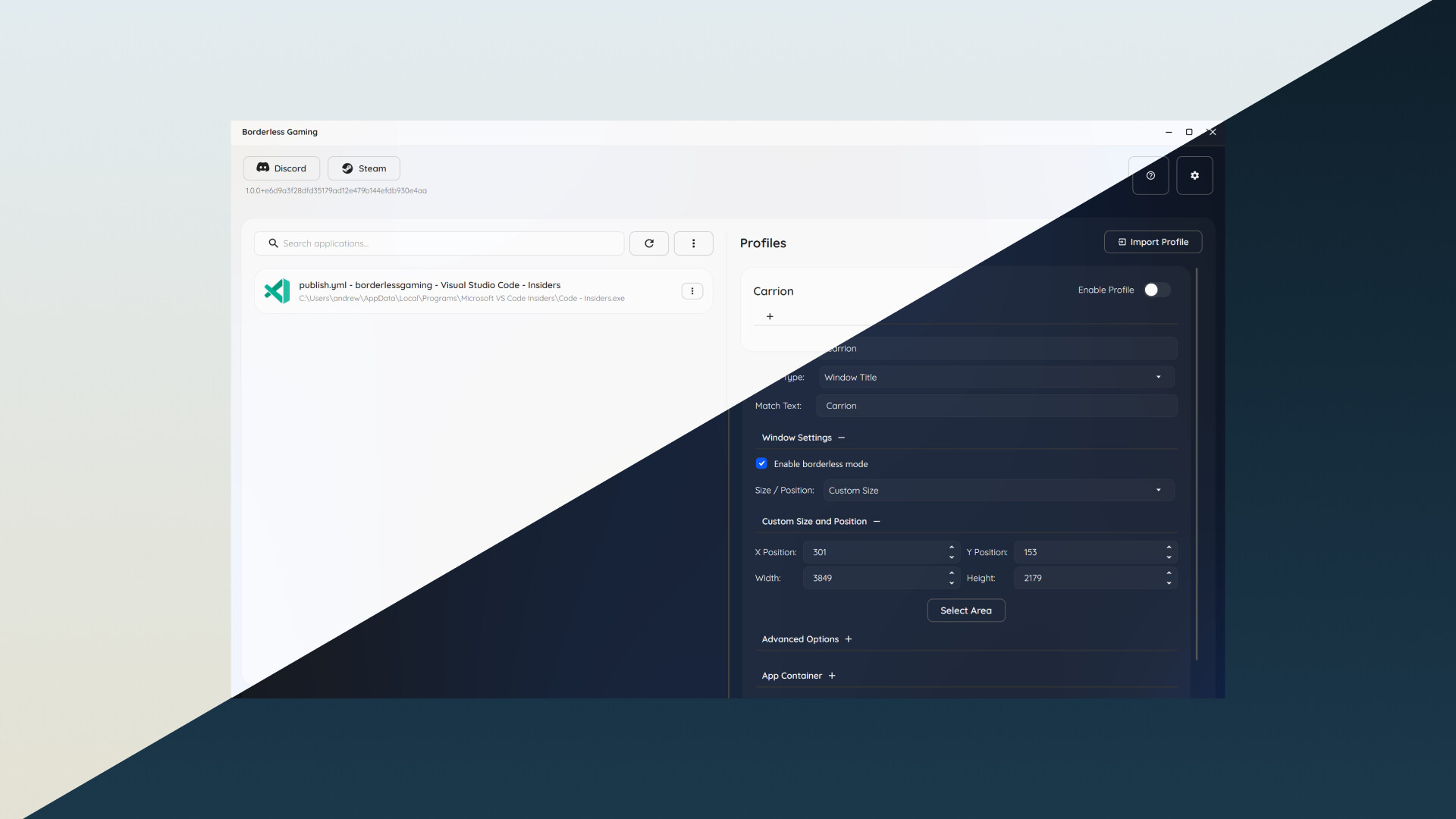The width and height of the screenshot is (1456, 819).
Task: Open the options menu beside the search bar
Action: 693,243
